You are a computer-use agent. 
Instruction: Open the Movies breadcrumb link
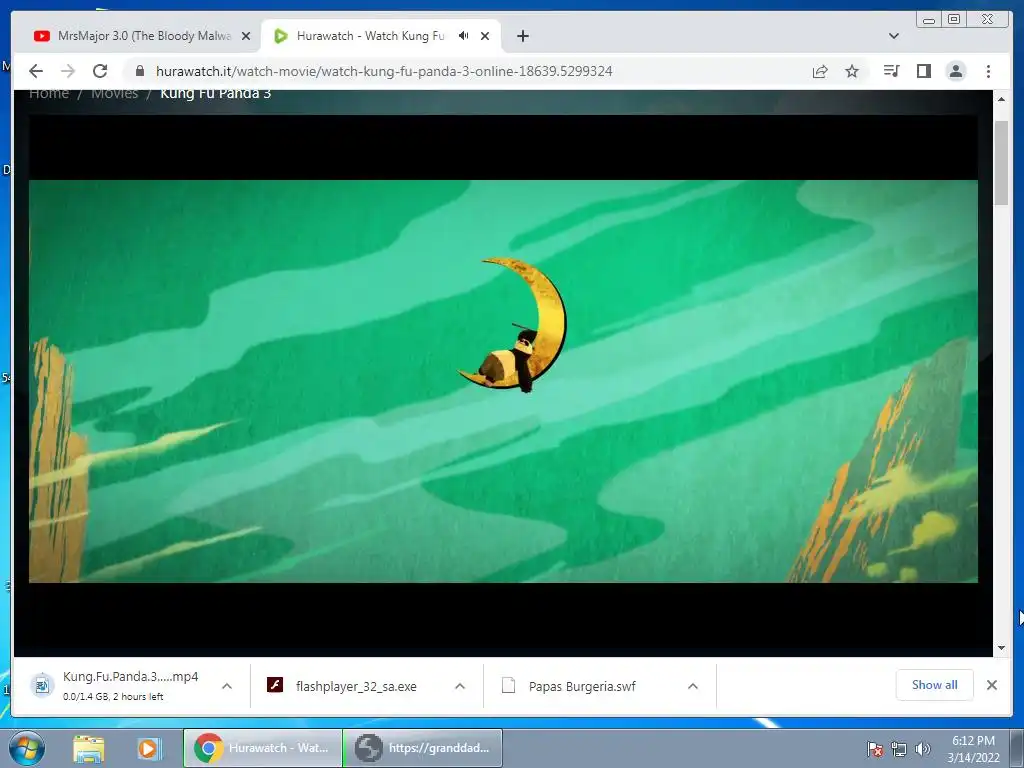[x=115, y=93]
